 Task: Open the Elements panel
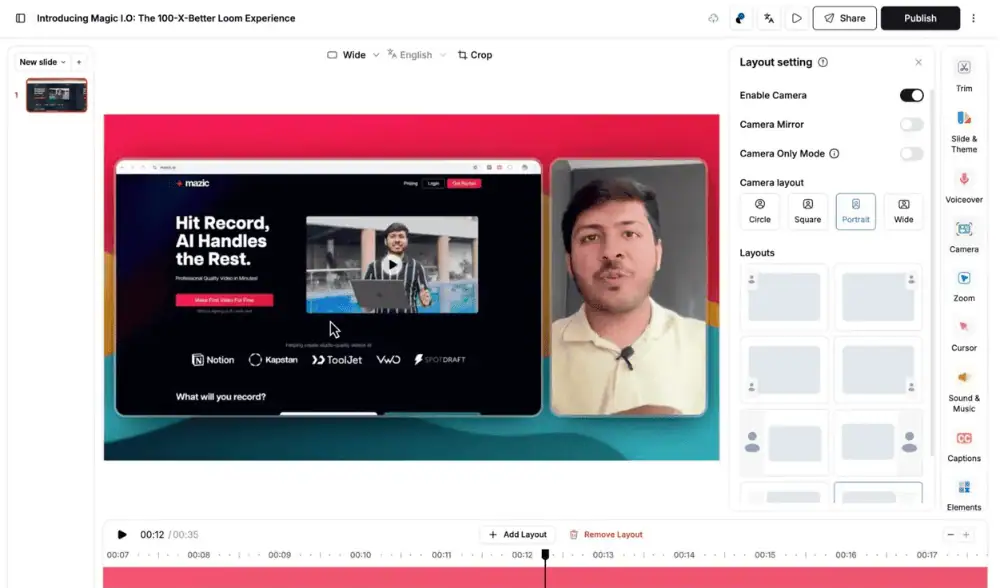(963, 494)
